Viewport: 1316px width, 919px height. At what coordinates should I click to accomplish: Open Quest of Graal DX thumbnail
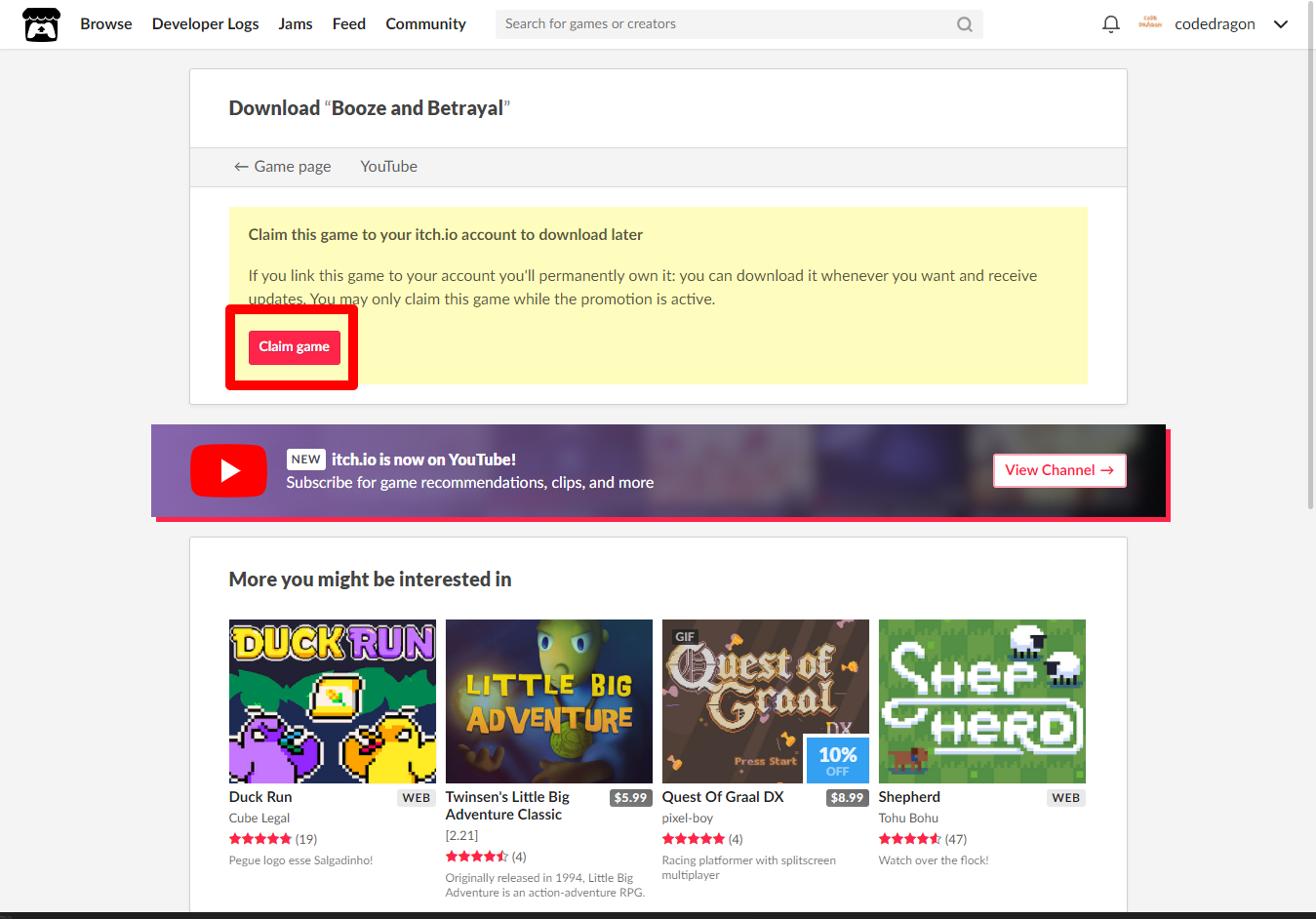766,701
